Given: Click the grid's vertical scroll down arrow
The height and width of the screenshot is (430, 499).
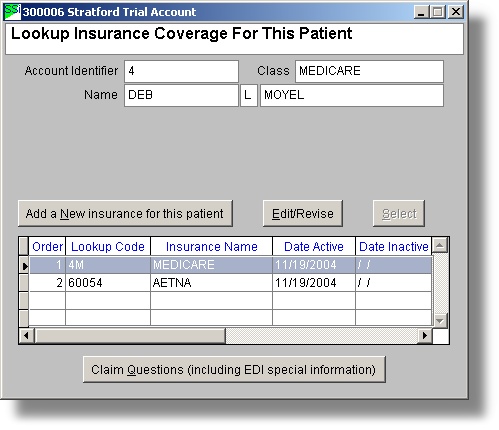Looking at the screenshot, I should [x=440, y=320].
